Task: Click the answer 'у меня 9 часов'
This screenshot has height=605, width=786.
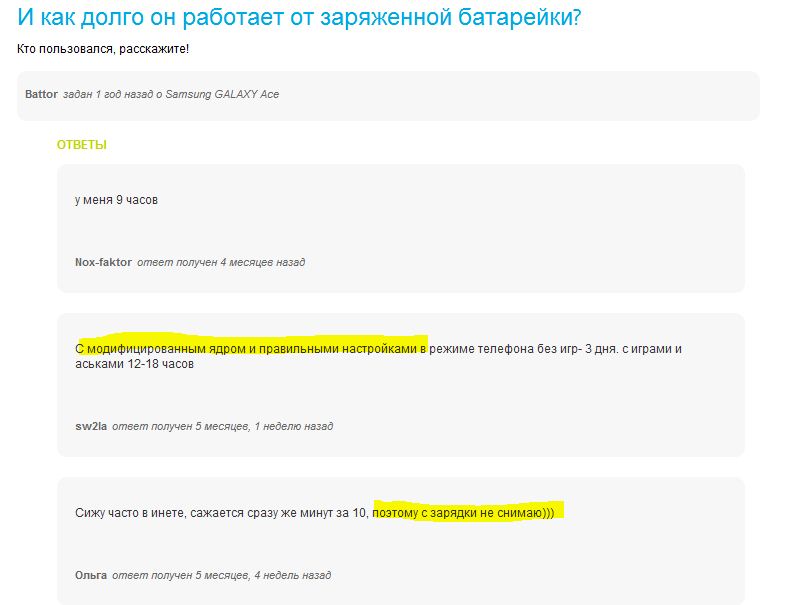Action: click(x=116, y=200)
